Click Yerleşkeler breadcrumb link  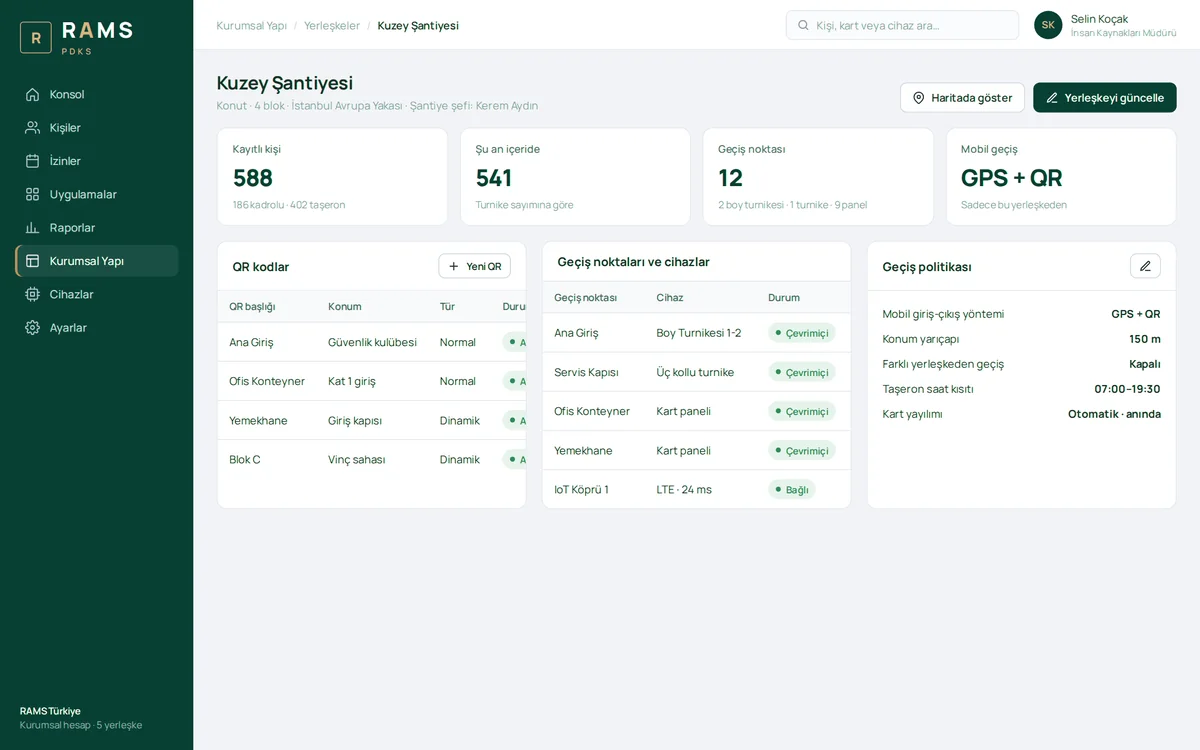click(332, 25)
